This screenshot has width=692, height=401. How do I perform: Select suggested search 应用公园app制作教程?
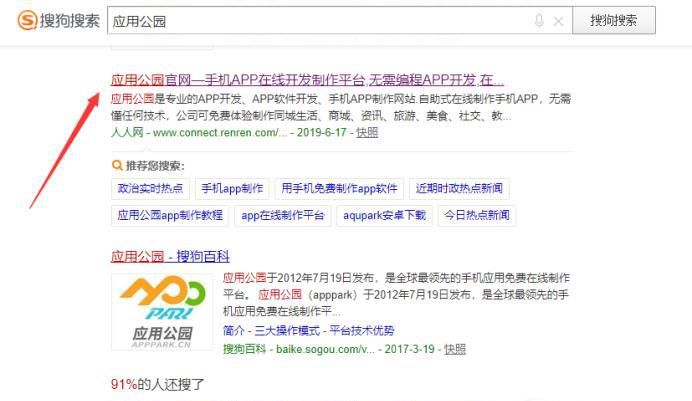pyautogui.click(x=170, y=215)
